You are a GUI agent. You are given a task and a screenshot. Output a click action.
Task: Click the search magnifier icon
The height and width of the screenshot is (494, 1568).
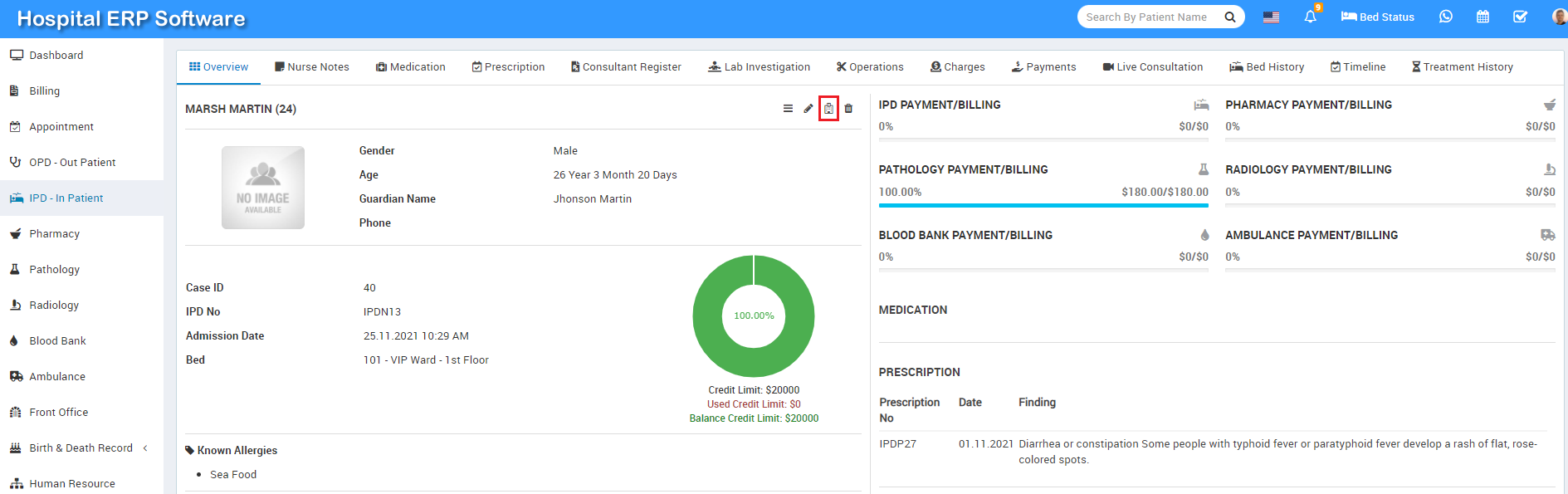[x=1230, y=17]
